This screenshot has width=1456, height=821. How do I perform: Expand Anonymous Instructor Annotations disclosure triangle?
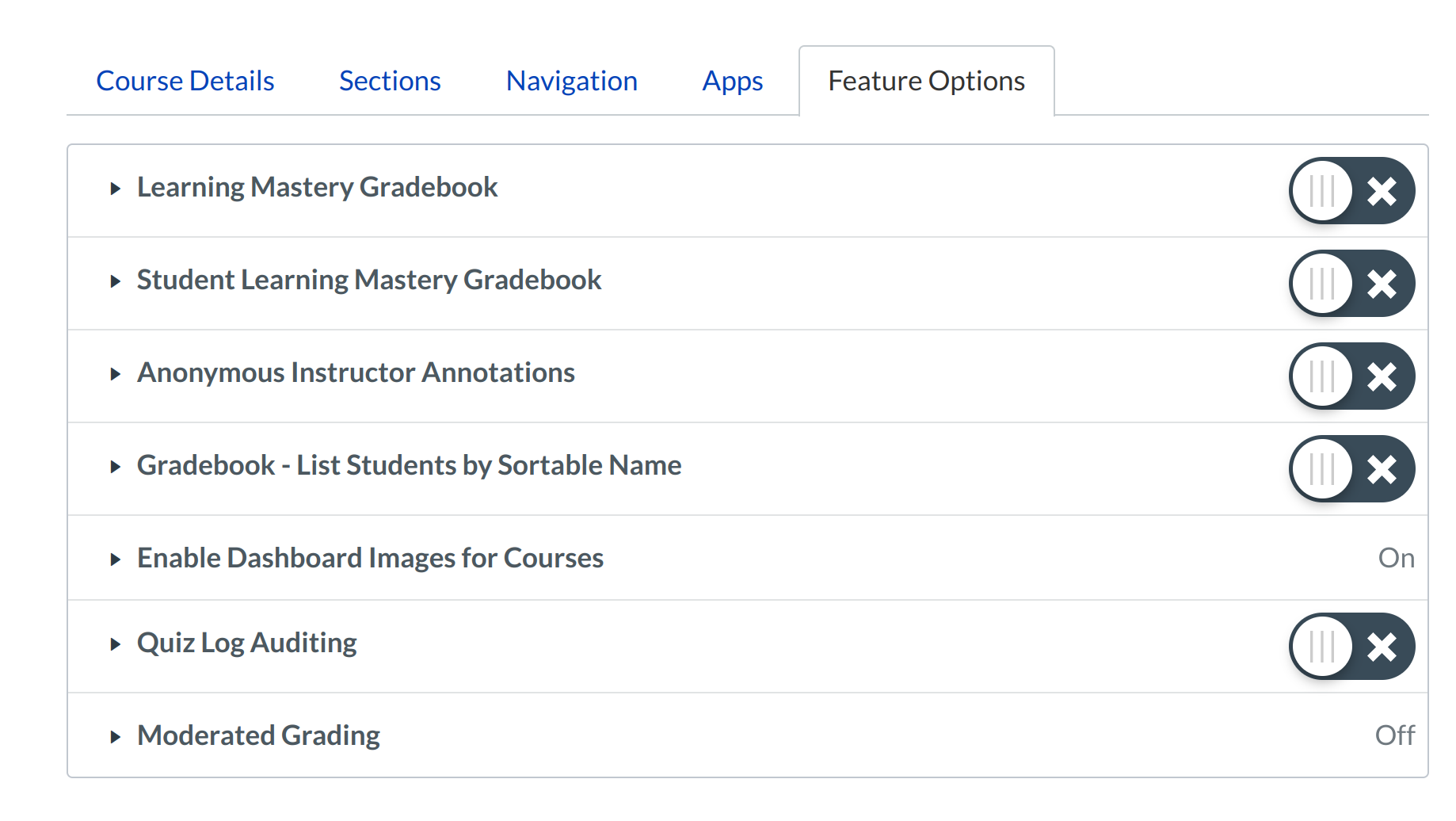pyautogui.click(x=116, y=374)
